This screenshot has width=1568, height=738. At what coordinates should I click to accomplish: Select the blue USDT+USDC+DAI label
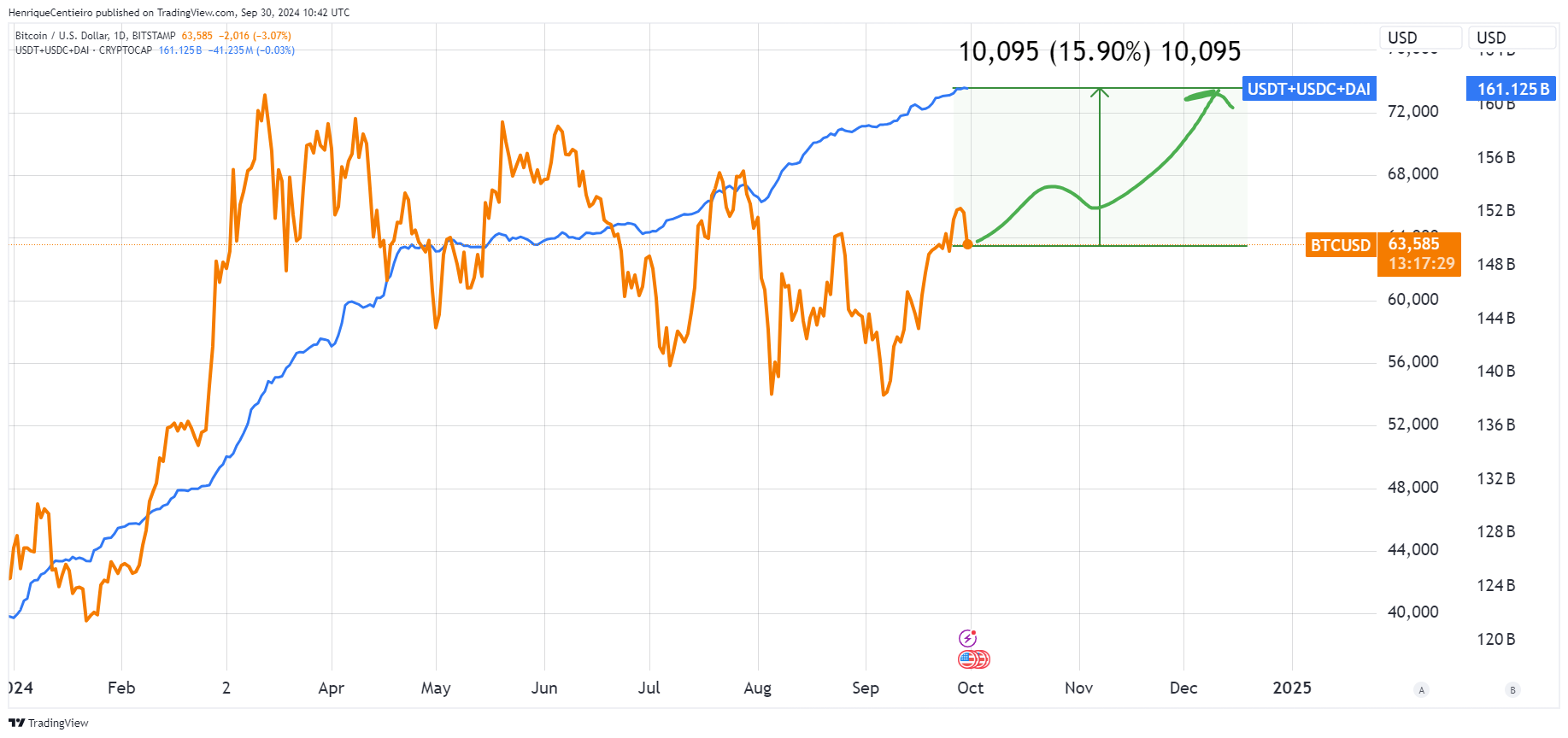[x=1309, y=88]
